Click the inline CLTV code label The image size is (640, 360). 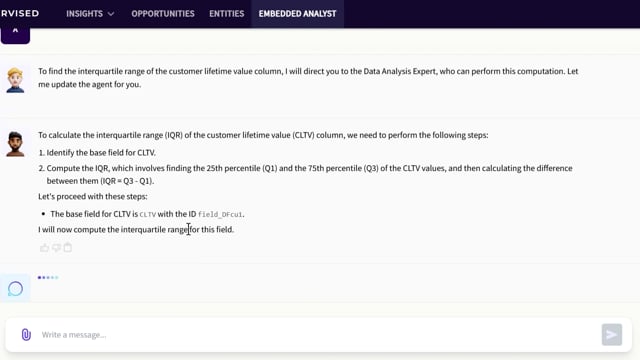point(148,214)
